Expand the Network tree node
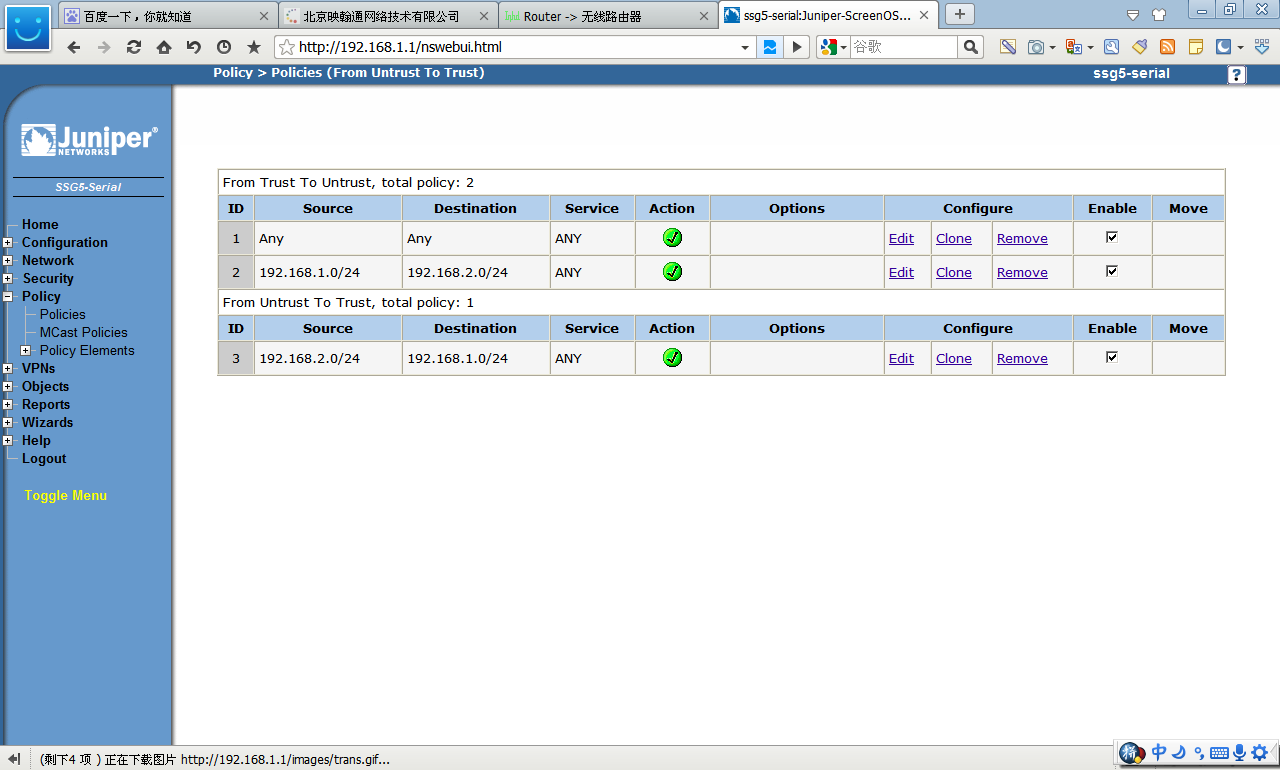Viewport: 1280px width, 770px height. 8,261
